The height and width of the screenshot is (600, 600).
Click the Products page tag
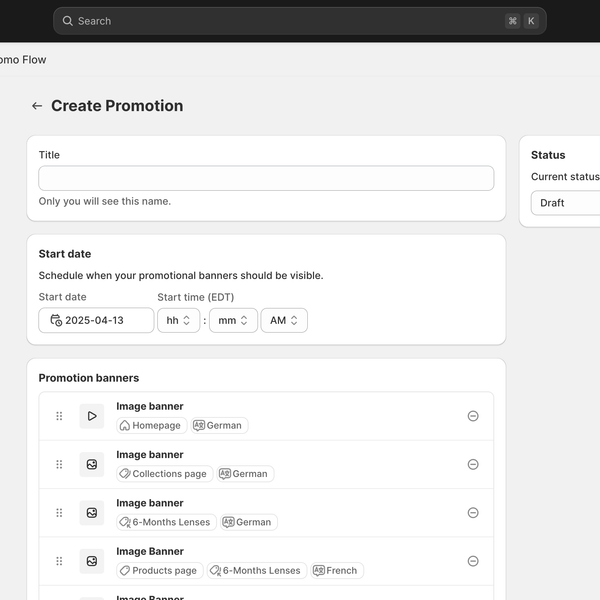point(160,571)
